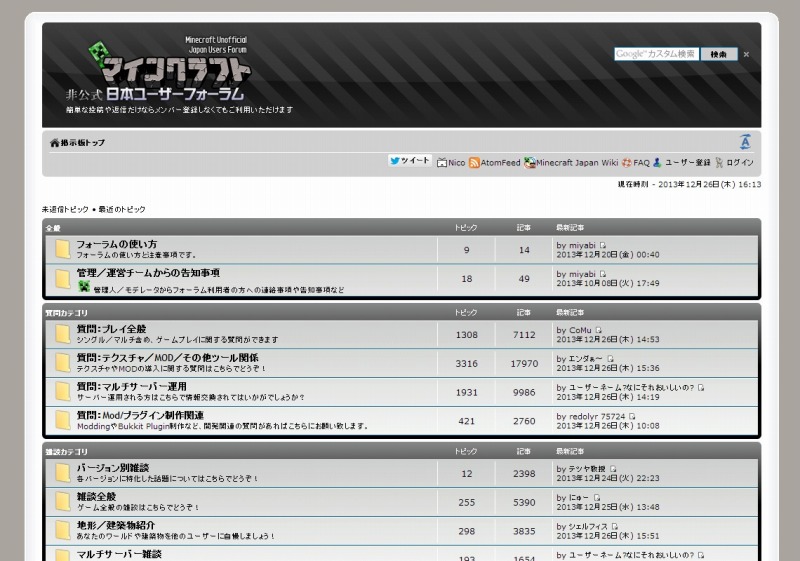Click folder icon for 地形／建築物紹介

pyautogui.click(x=62, y=530)
